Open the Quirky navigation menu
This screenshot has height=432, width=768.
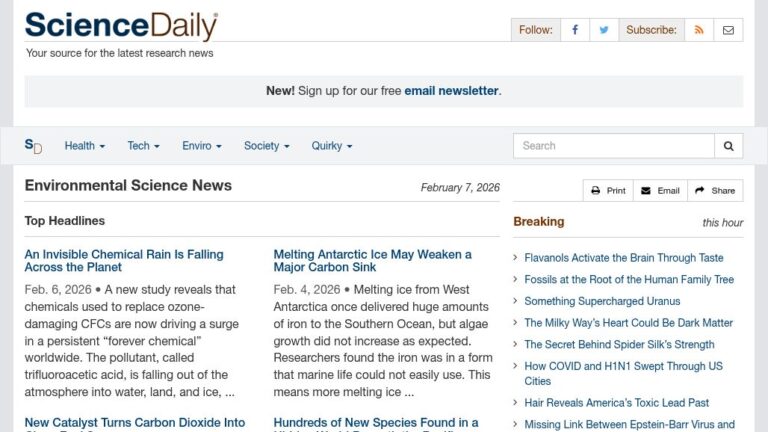[x=331, y=146]
